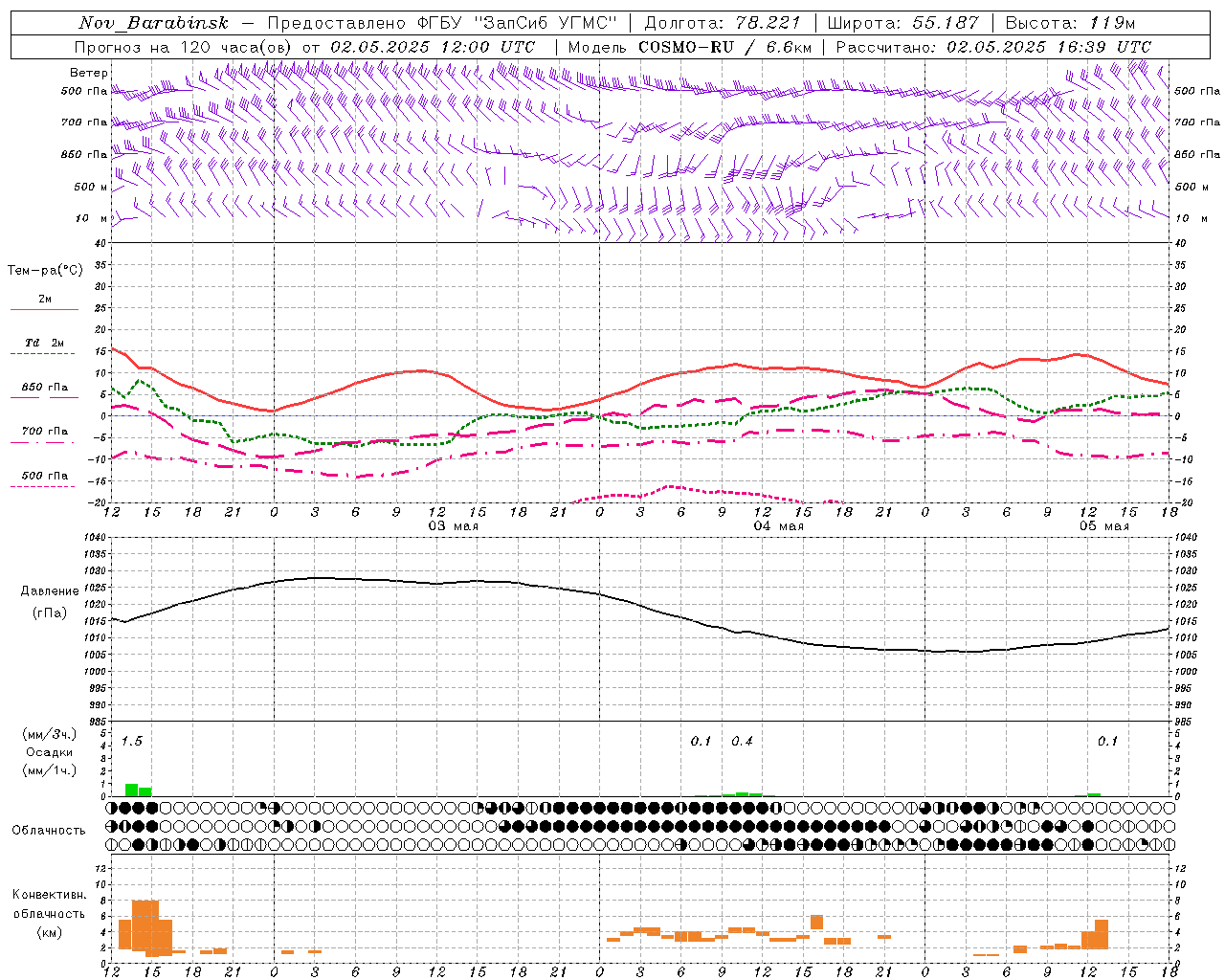Click the '0.4' precipitation amount value
The image size is (1225, 980).
click(742, 742)
